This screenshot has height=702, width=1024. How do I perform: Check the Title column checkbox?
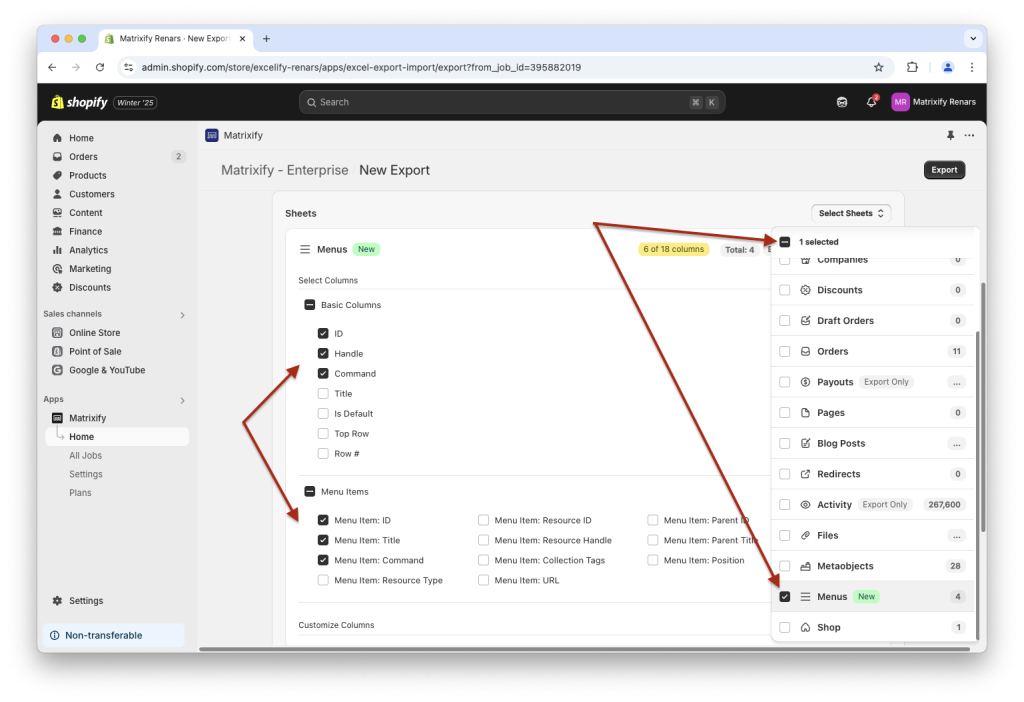324,393
